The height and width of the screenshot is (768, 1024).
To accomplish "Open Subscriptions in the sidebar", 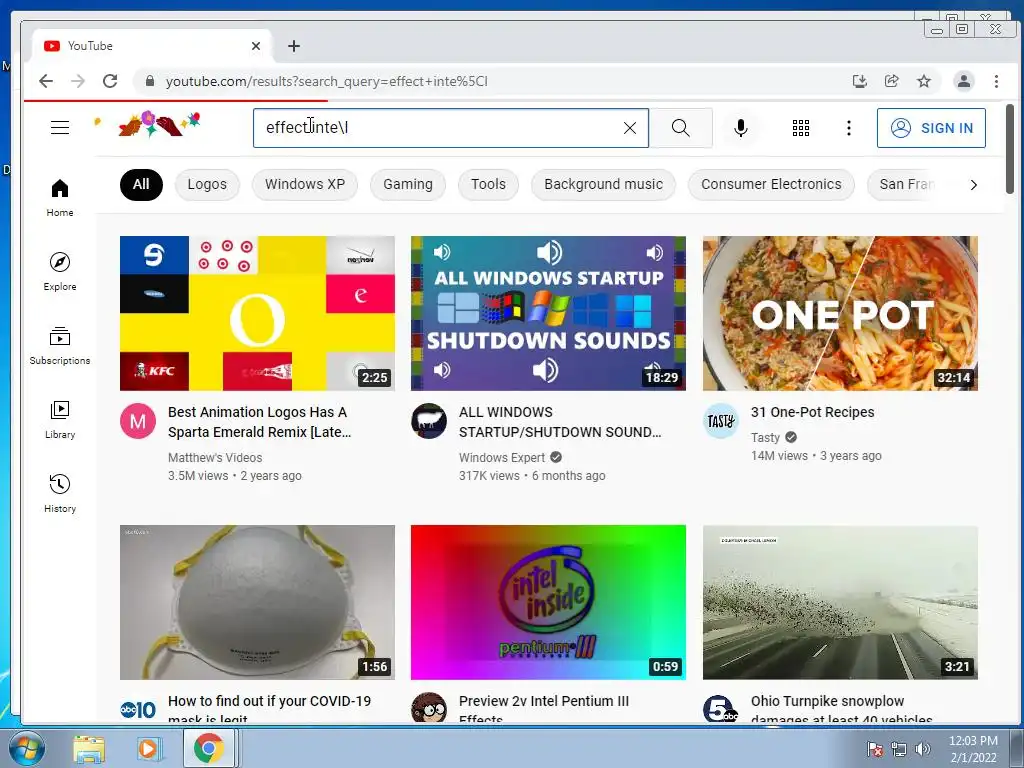I will (x=59, y=345).
